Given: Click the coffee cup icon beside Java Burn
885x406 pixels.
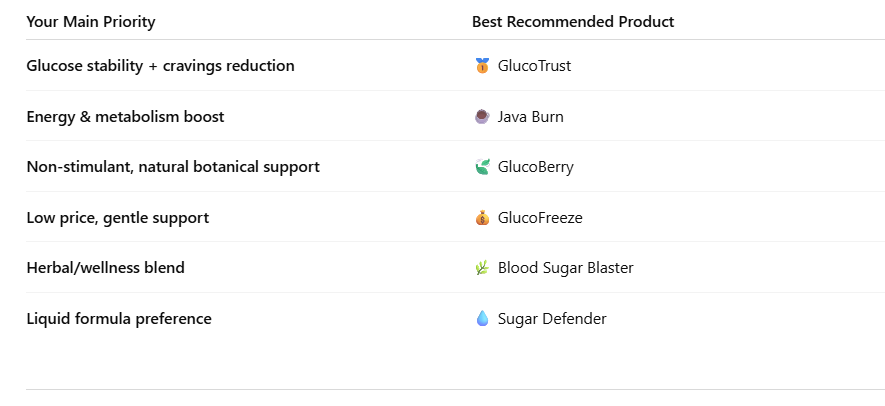Looking at the screenshot, I should click(482, 117).
